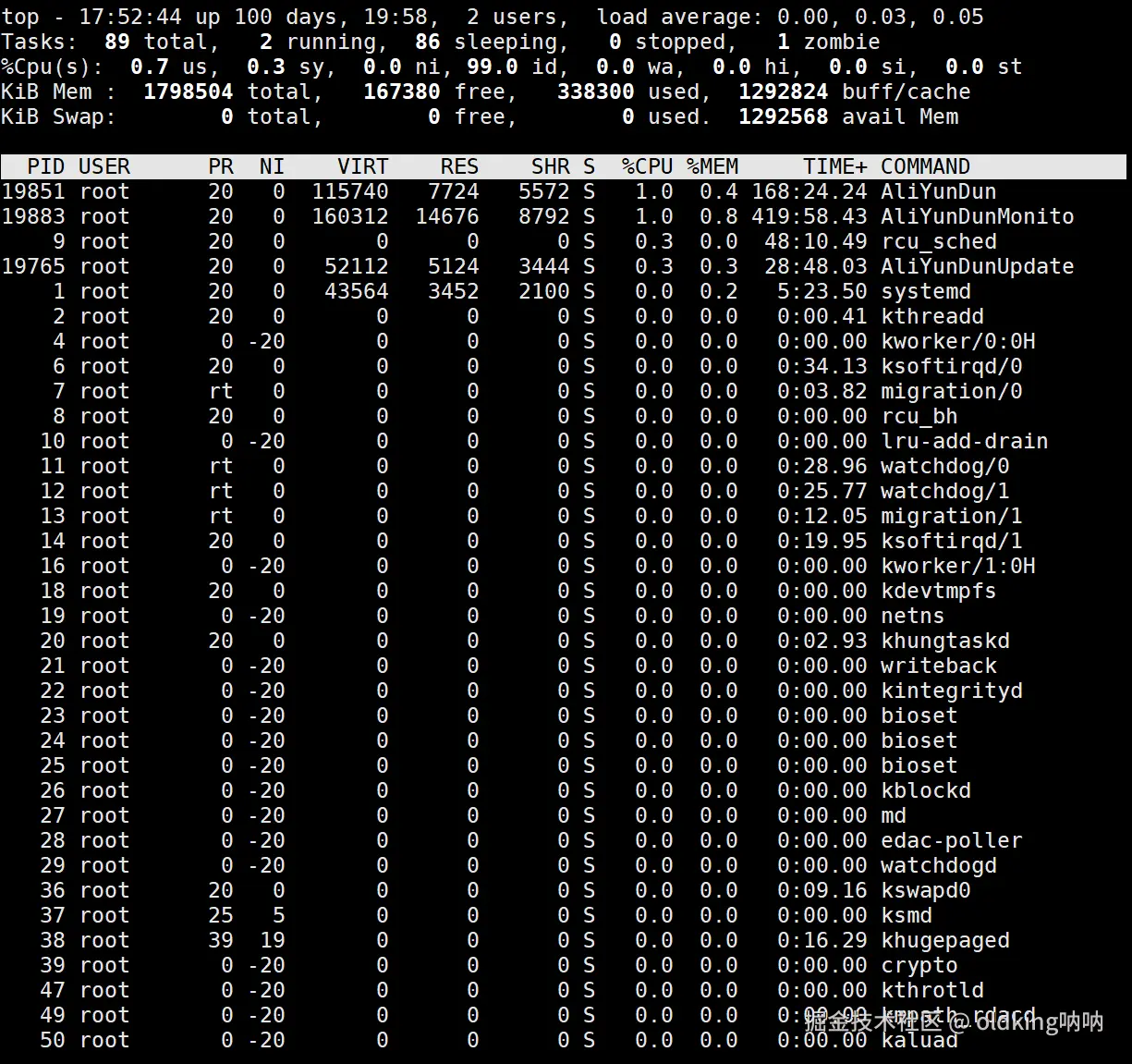Image resolution: width=1132 pixels, height=1064 pixels.
Task: Select the crypto process name
Action: [919, 965]
